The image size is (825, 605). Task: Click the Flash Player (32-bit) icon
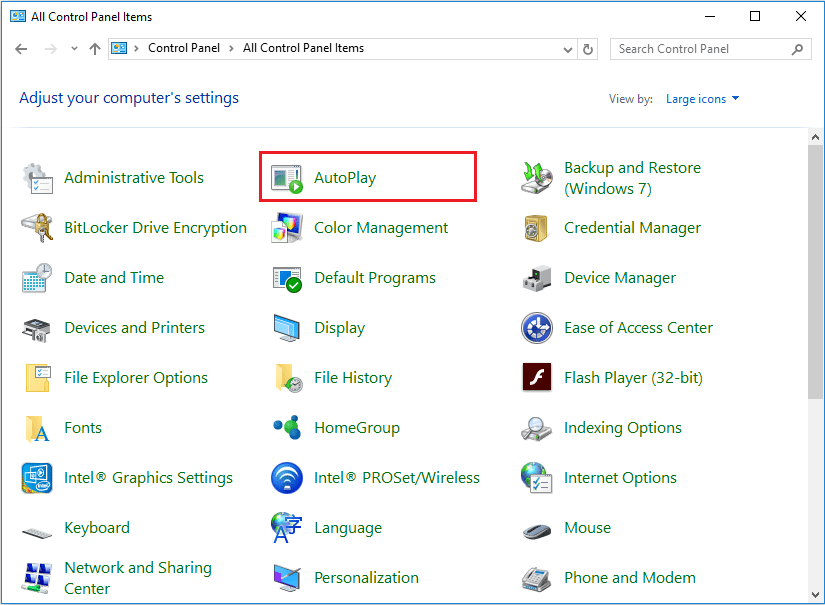point(537,378)
